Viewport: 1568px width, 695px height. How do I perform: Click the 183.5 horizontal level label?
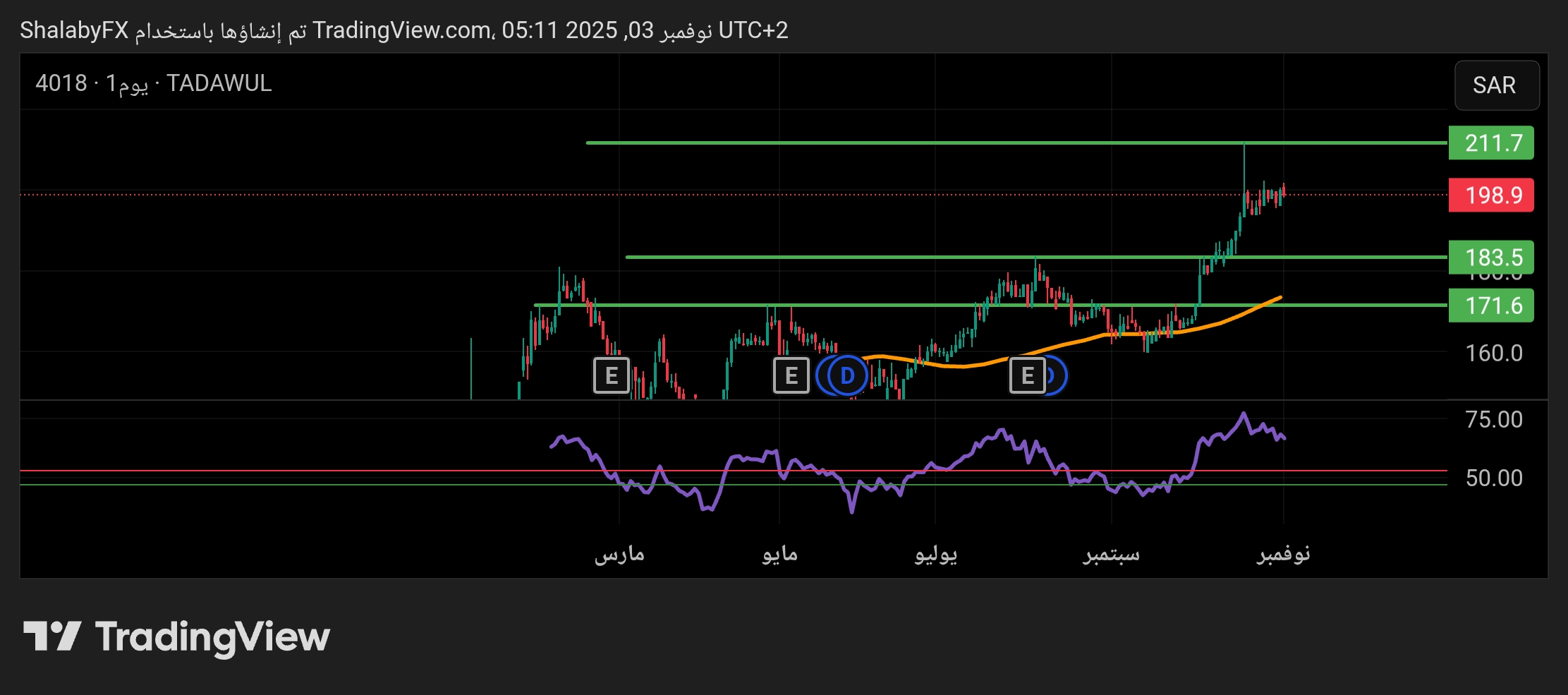pos(1492,258)
